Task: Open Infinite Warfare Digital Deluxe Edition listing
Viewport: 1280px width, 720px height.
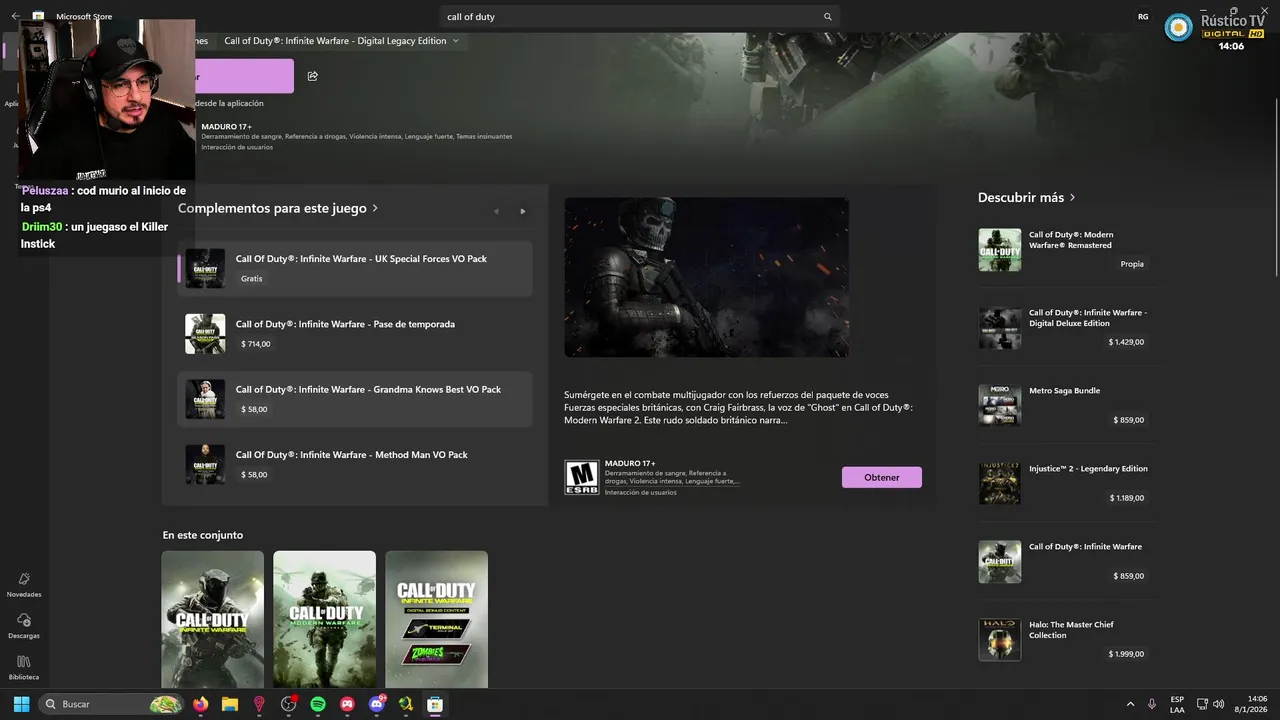Action: click(x=1066, y=327)
